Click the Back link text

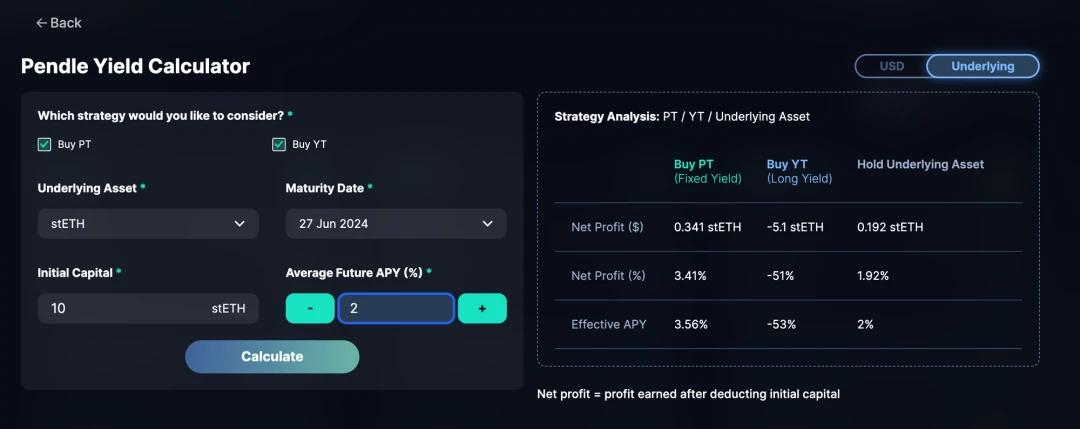66,23
